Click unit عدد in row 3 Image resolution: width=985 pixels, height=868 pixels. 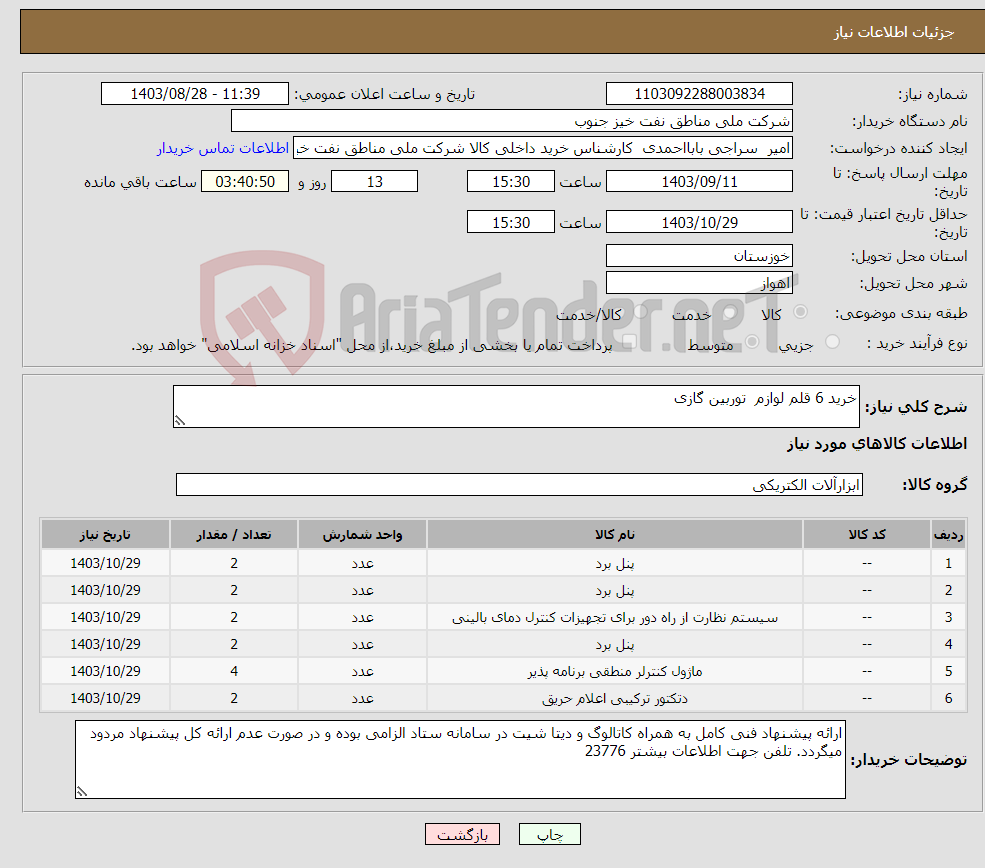tap(362, 617)
